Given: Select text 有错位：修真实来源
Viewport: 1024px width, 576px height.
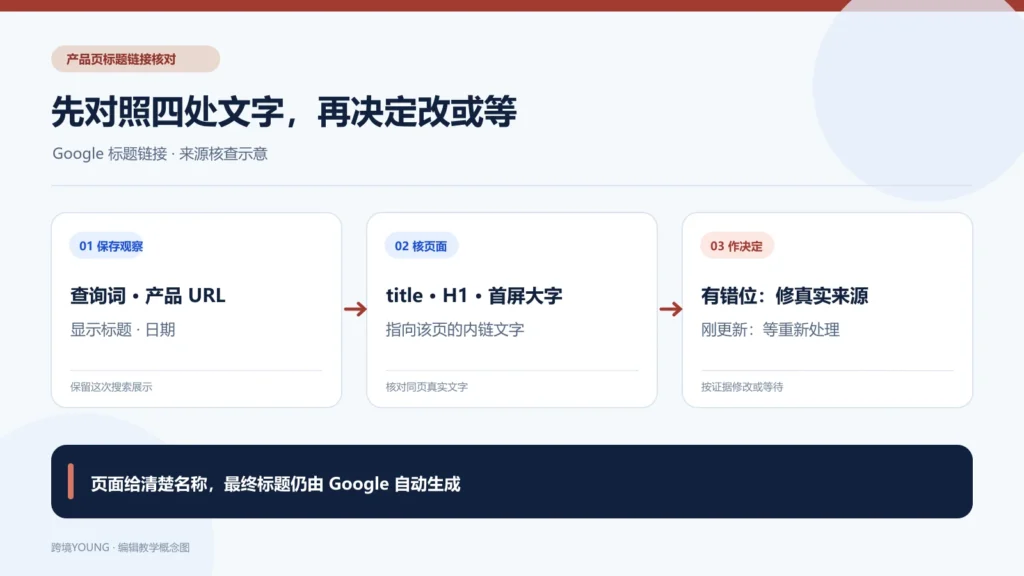Looking at the screenshot, I should 784,296.
